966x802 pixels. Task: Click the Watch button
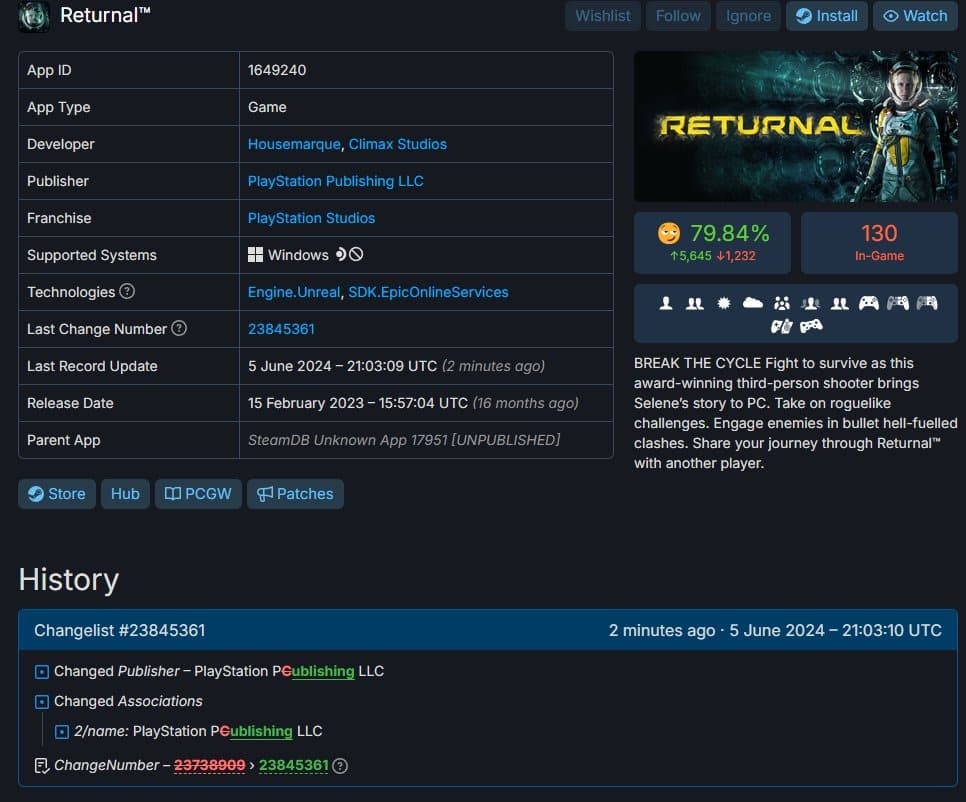[915, 16]
